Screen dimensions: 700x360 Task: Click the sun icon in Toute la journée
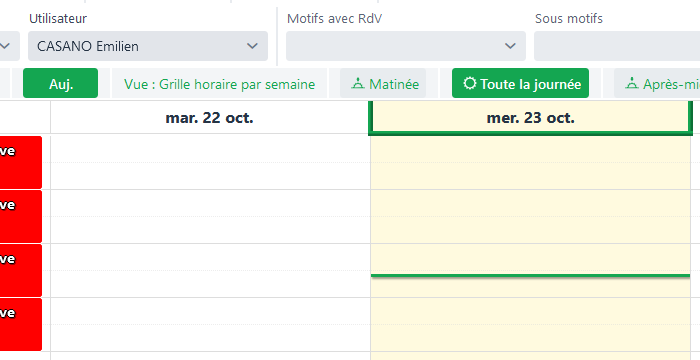(469, 83)
